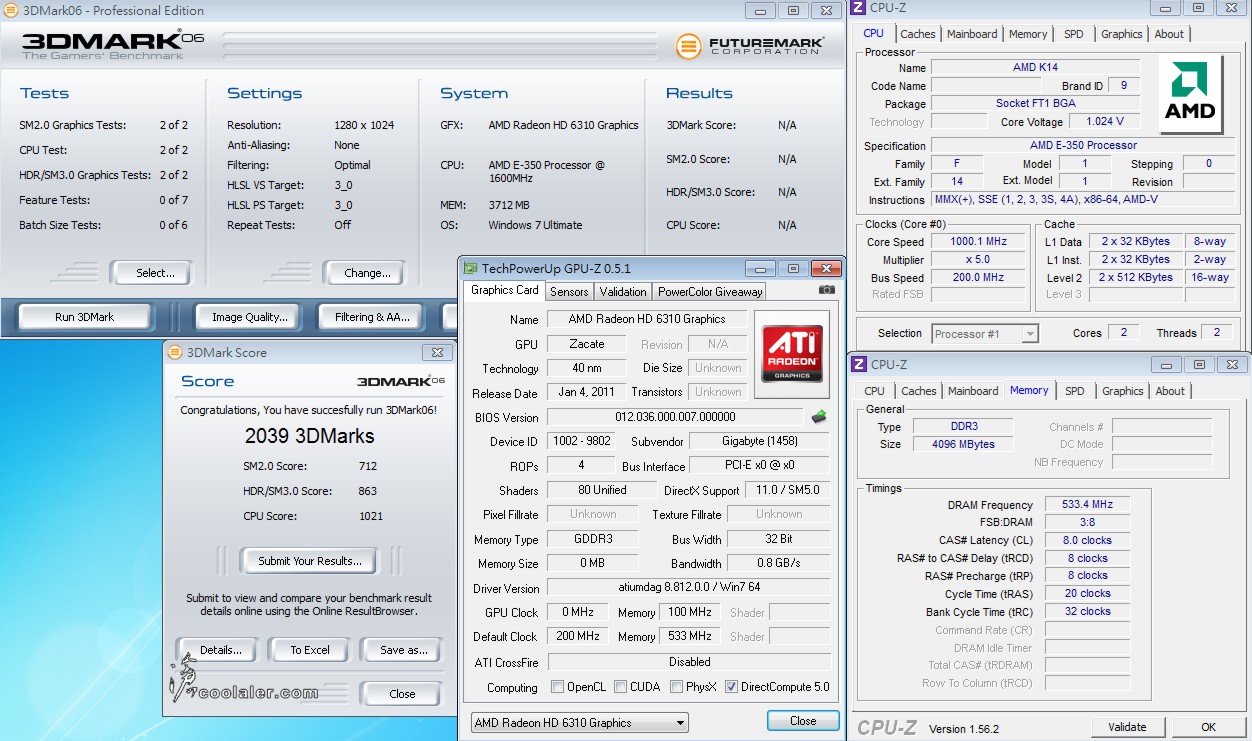This screenshot has height=741, width=1252.
Task: Enable the CUDA checkbox
Action: click(621, 687)
